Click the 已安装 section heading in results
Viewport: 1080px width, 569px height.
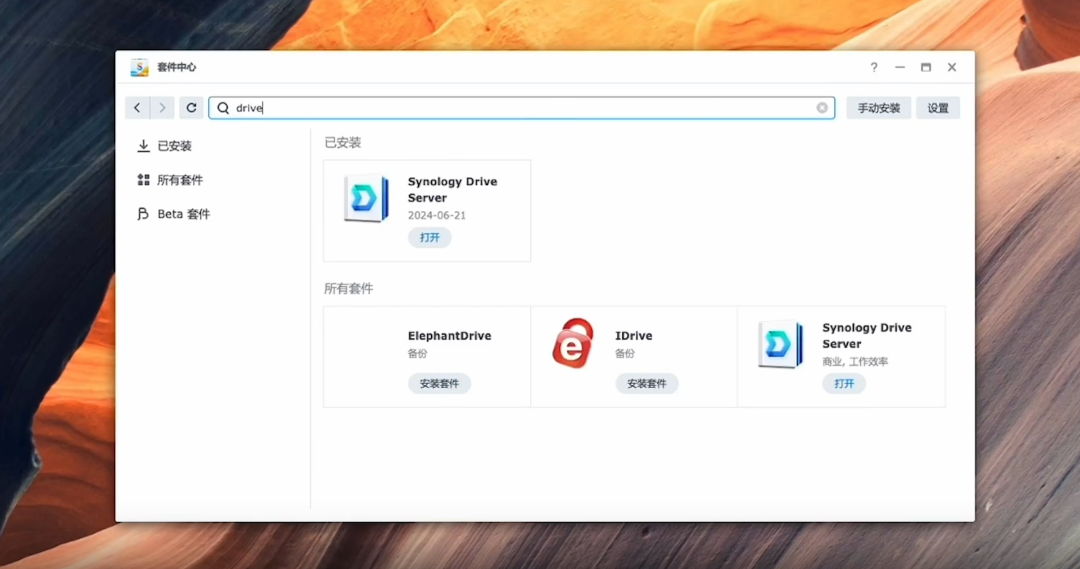(343, 143)
